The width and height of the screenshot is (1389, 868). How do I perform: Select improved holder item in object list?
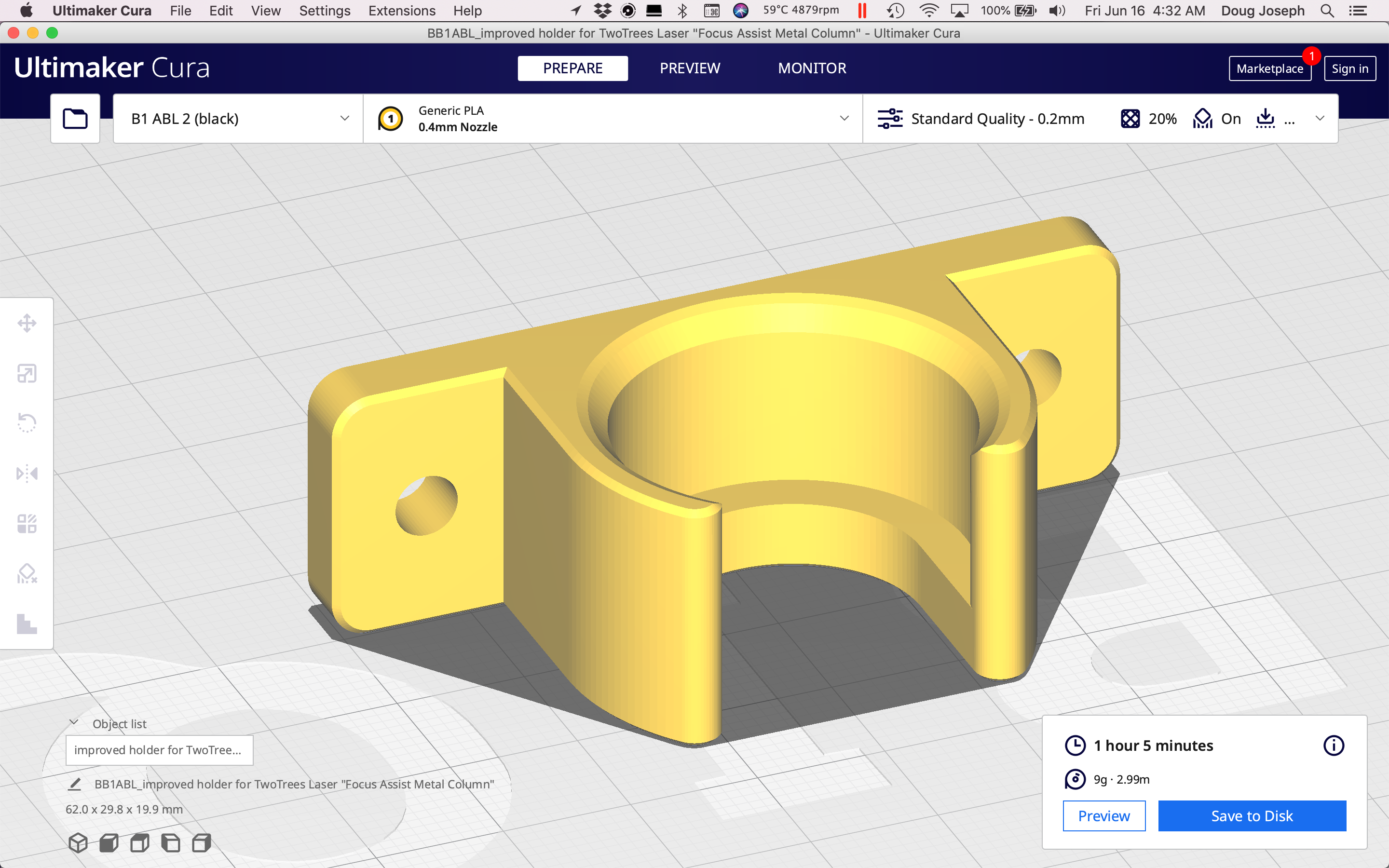159,750
